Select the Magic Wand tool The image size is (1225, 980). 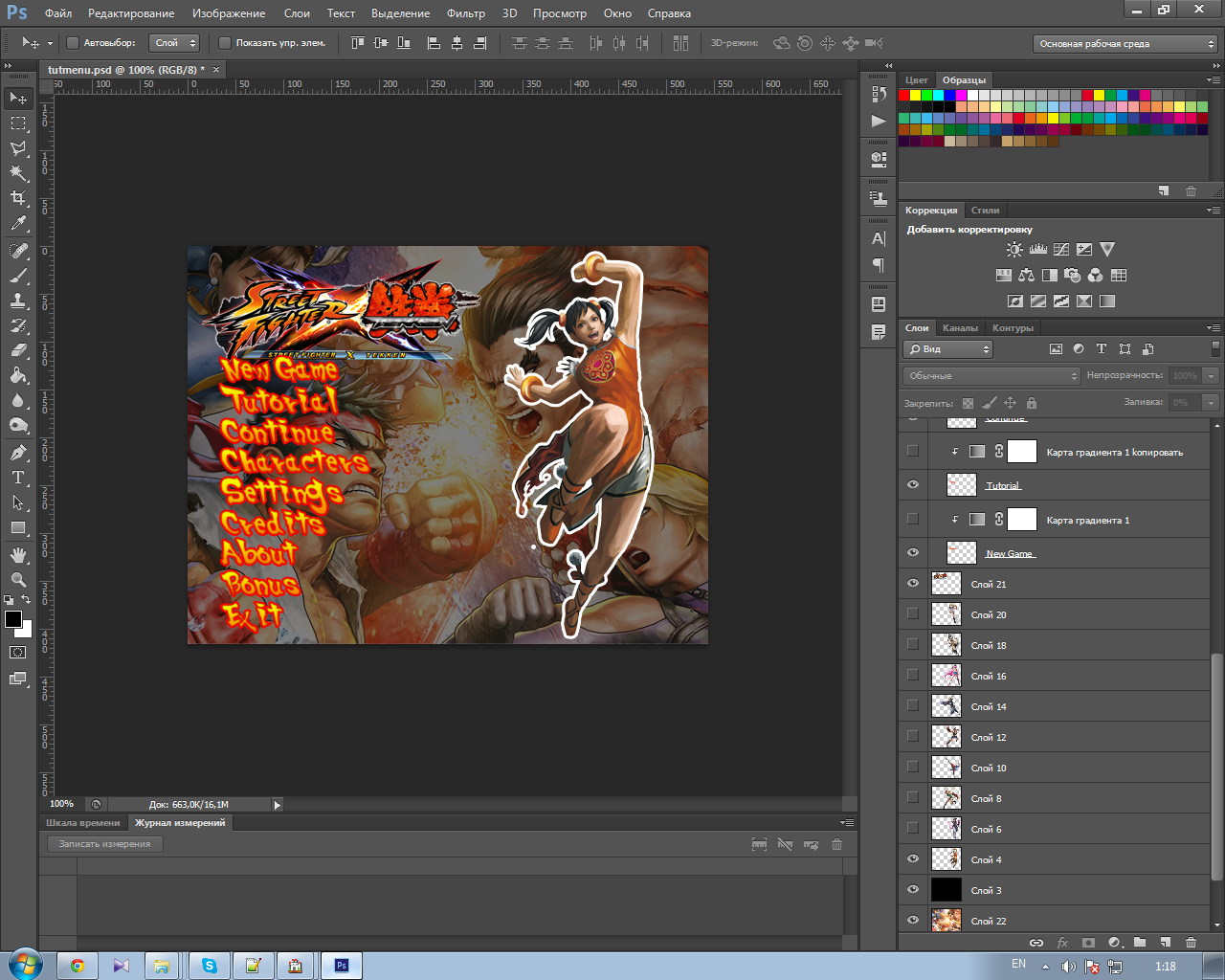(18, 173)
